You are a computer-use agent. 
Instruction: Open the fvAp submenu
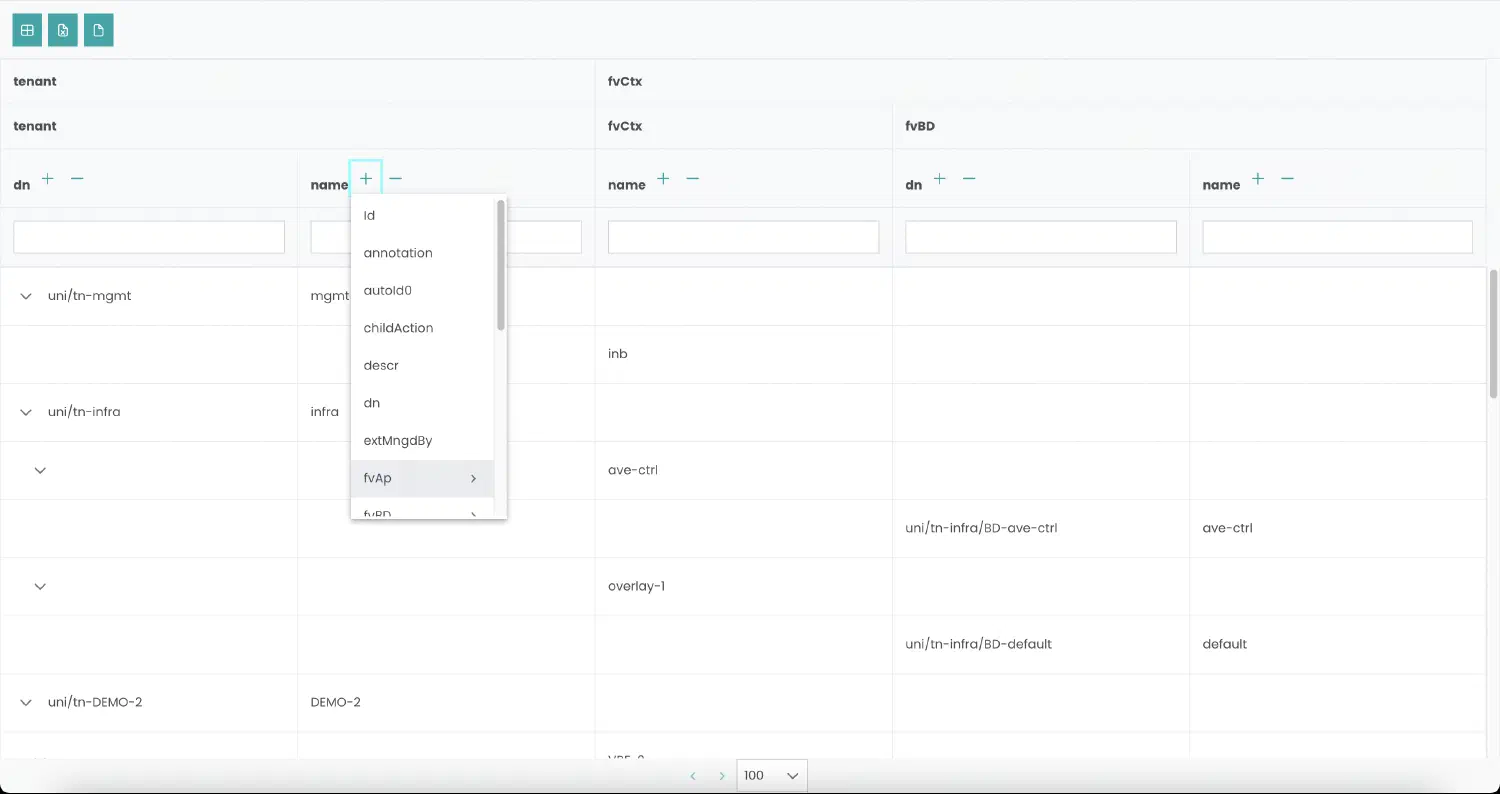pos(420,478)
